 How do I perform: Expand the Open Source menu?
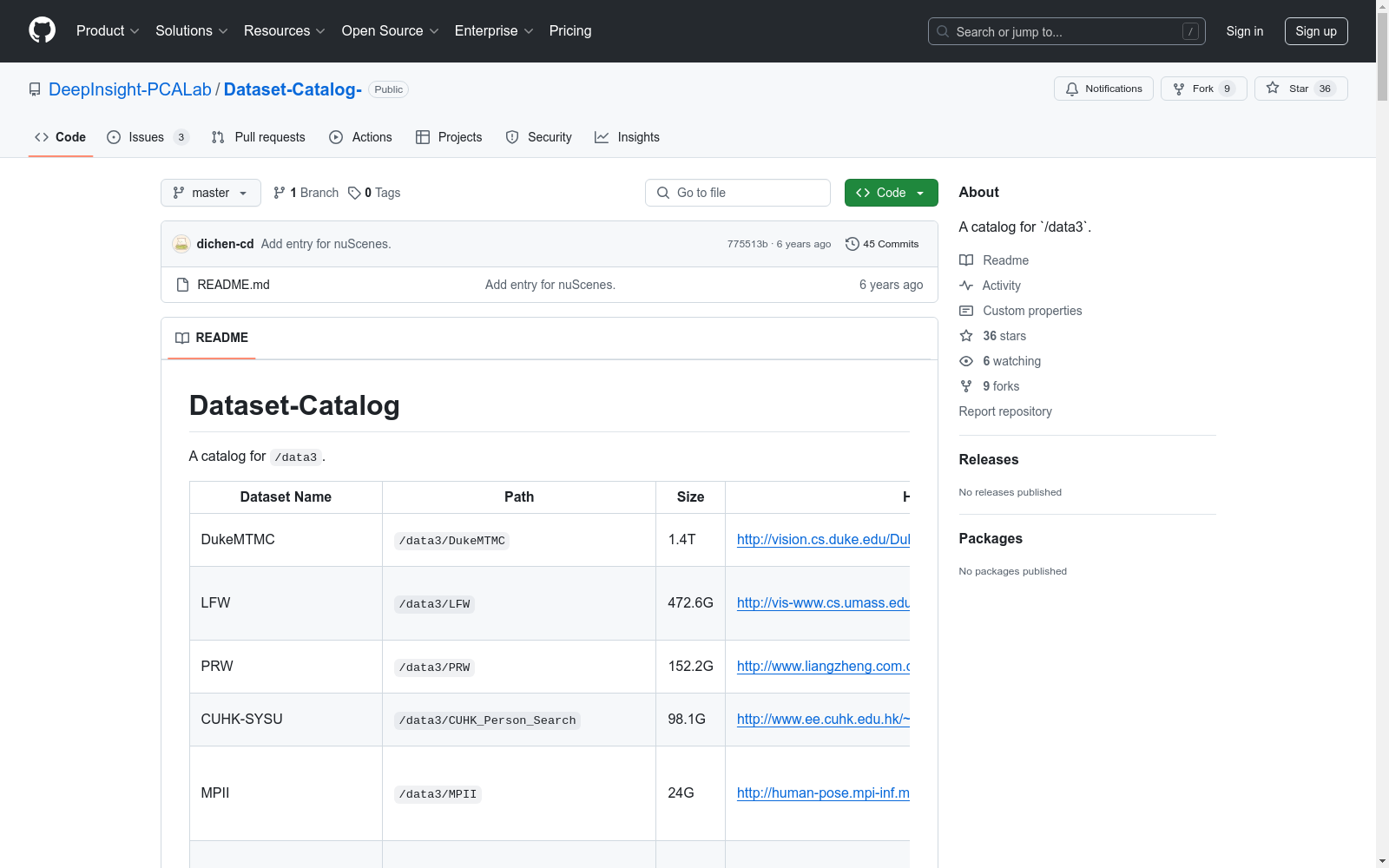pos(391,31)
